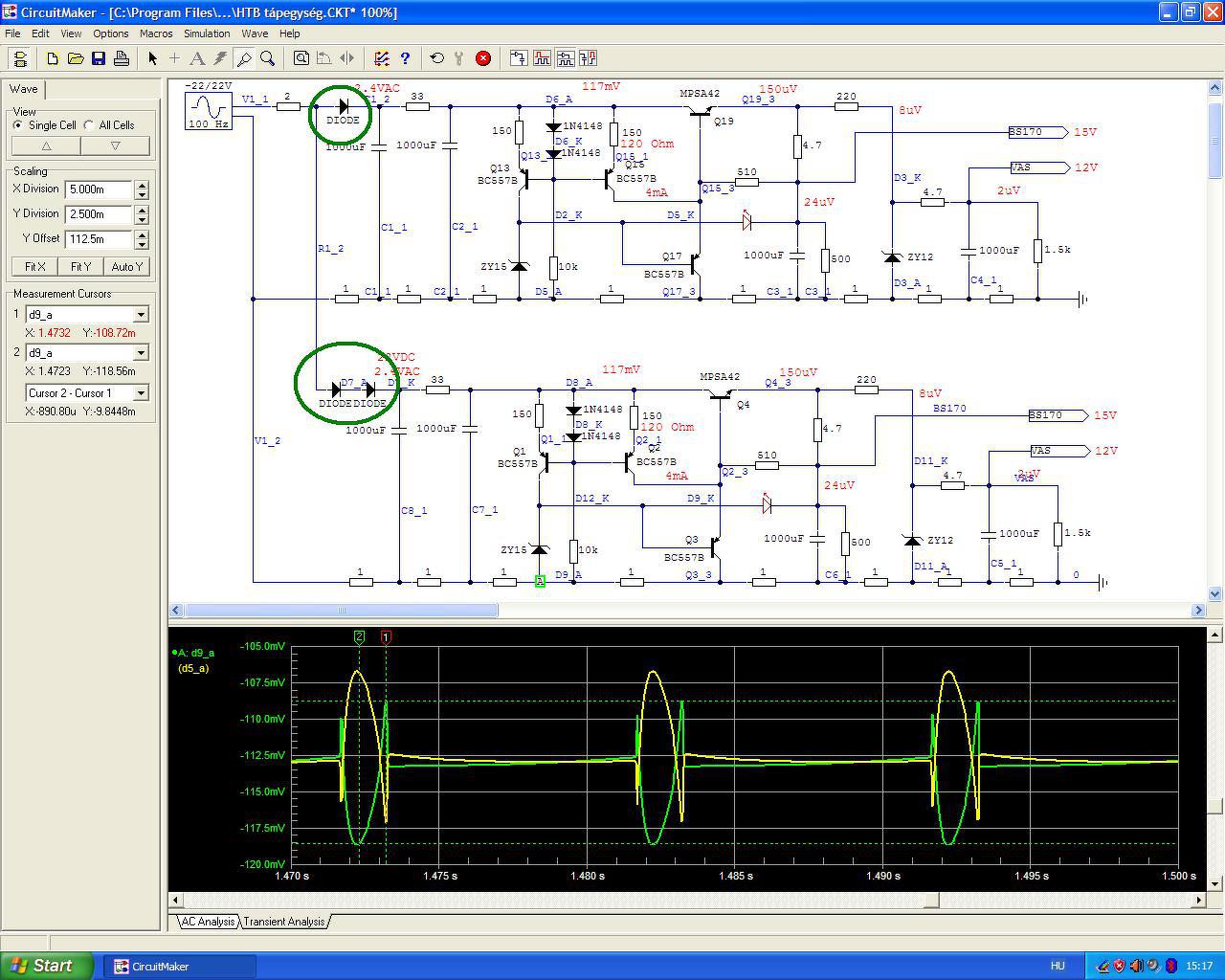The width and height of the screenshot is (1225, 980).
Task: Click the digital waveform view icon
Action: click(542, 58)
